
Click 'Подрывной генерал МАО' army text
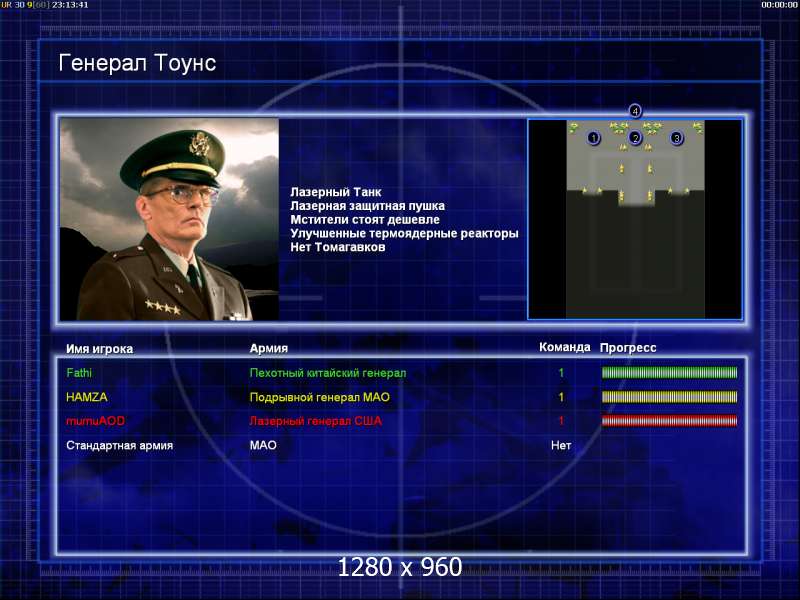click(x=320, y=397)
